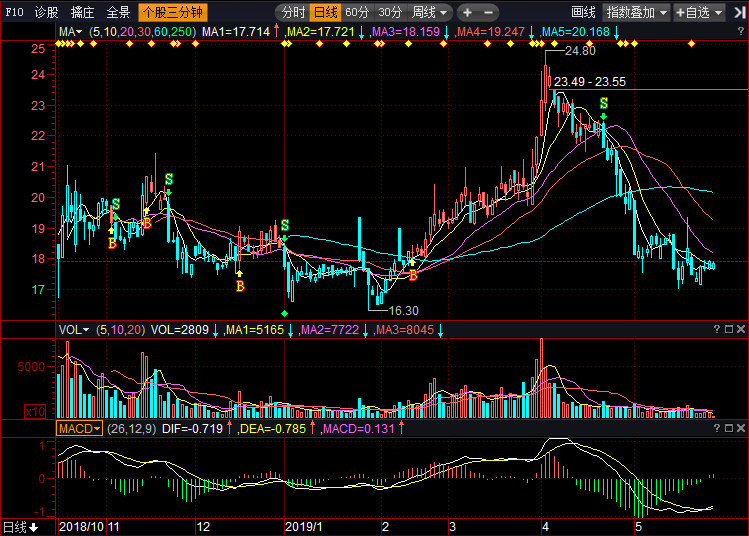Maximize the VOL indicator panel
This screenshot has width=749, height=536.
(729, 329)
